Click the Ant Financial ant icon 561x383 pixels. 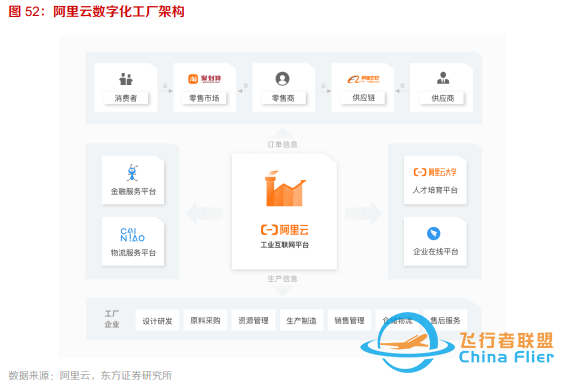tap(133, 173)
